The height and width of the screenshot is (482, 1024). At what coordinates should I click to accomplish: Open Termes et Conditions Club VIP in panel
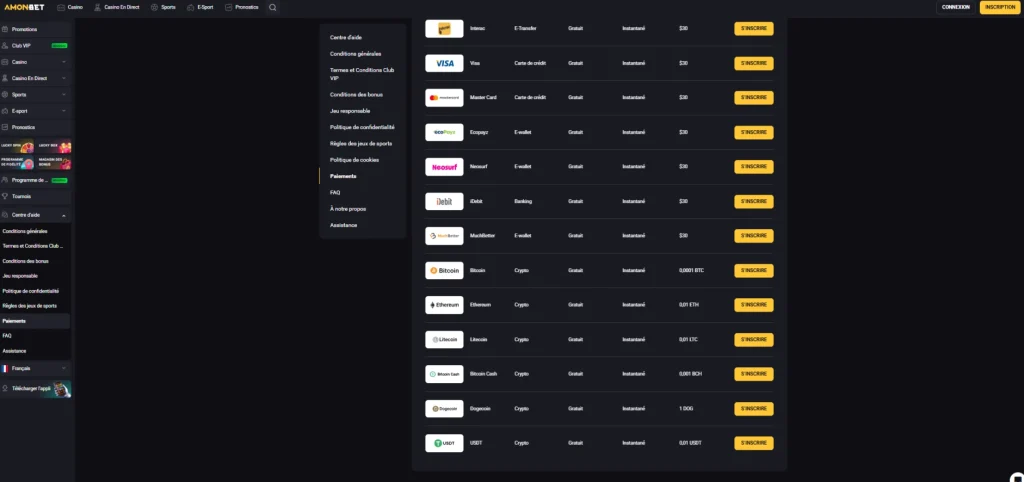(x=362, y=74)
